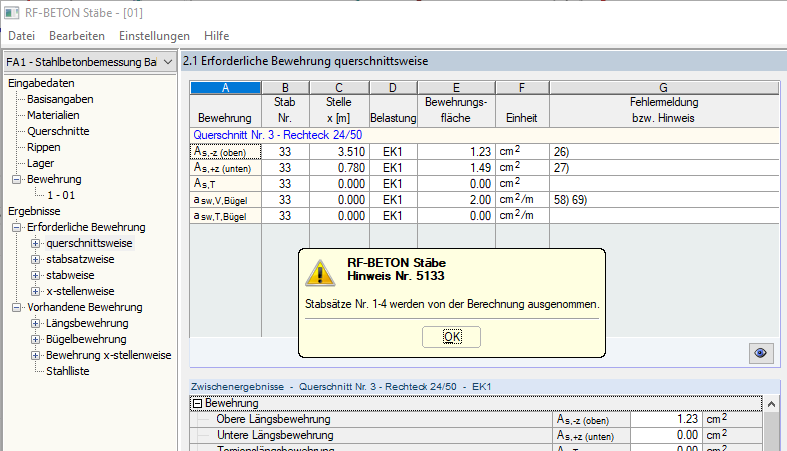Click column header G

click(664, 88)
